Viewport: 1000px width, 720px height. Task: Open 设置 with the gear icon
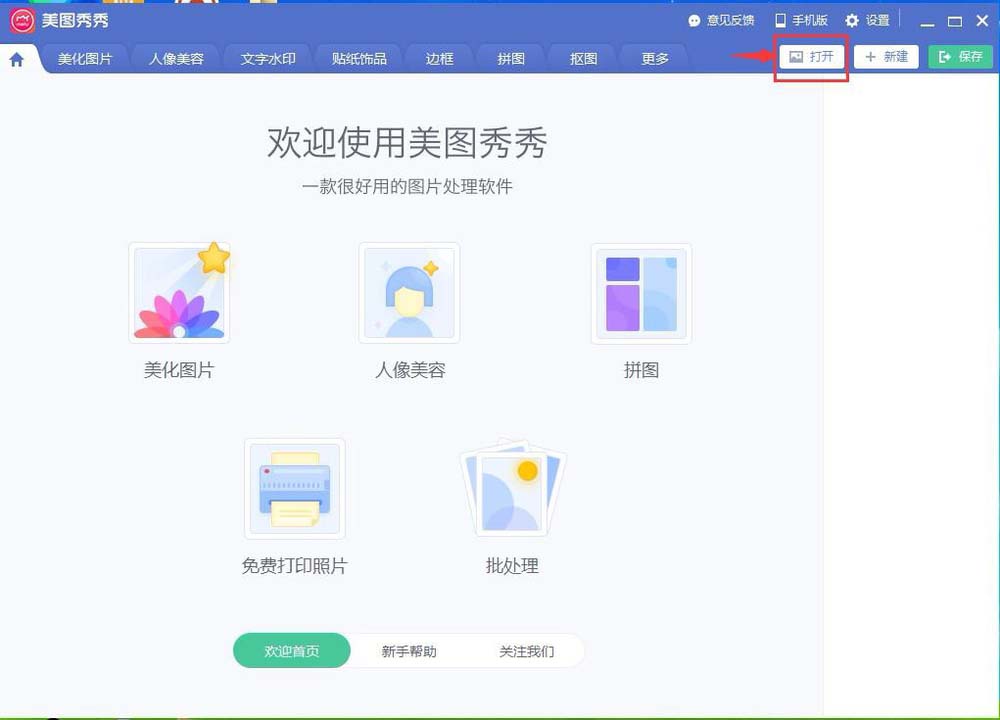click(867, 20)
